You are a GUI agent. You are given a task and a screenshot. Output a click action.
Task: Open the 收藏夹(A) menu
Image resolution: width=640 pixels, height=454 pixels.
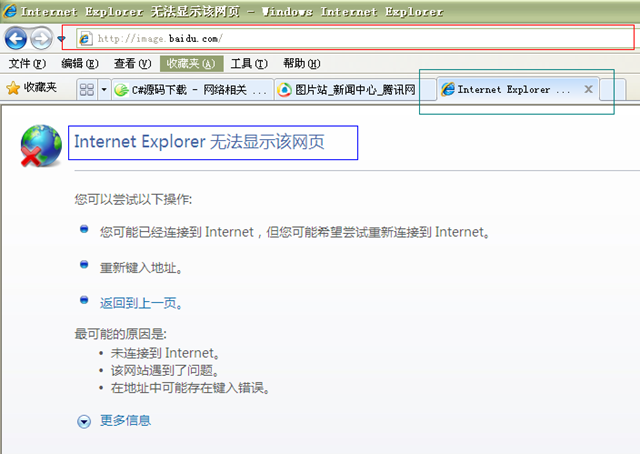191,64
